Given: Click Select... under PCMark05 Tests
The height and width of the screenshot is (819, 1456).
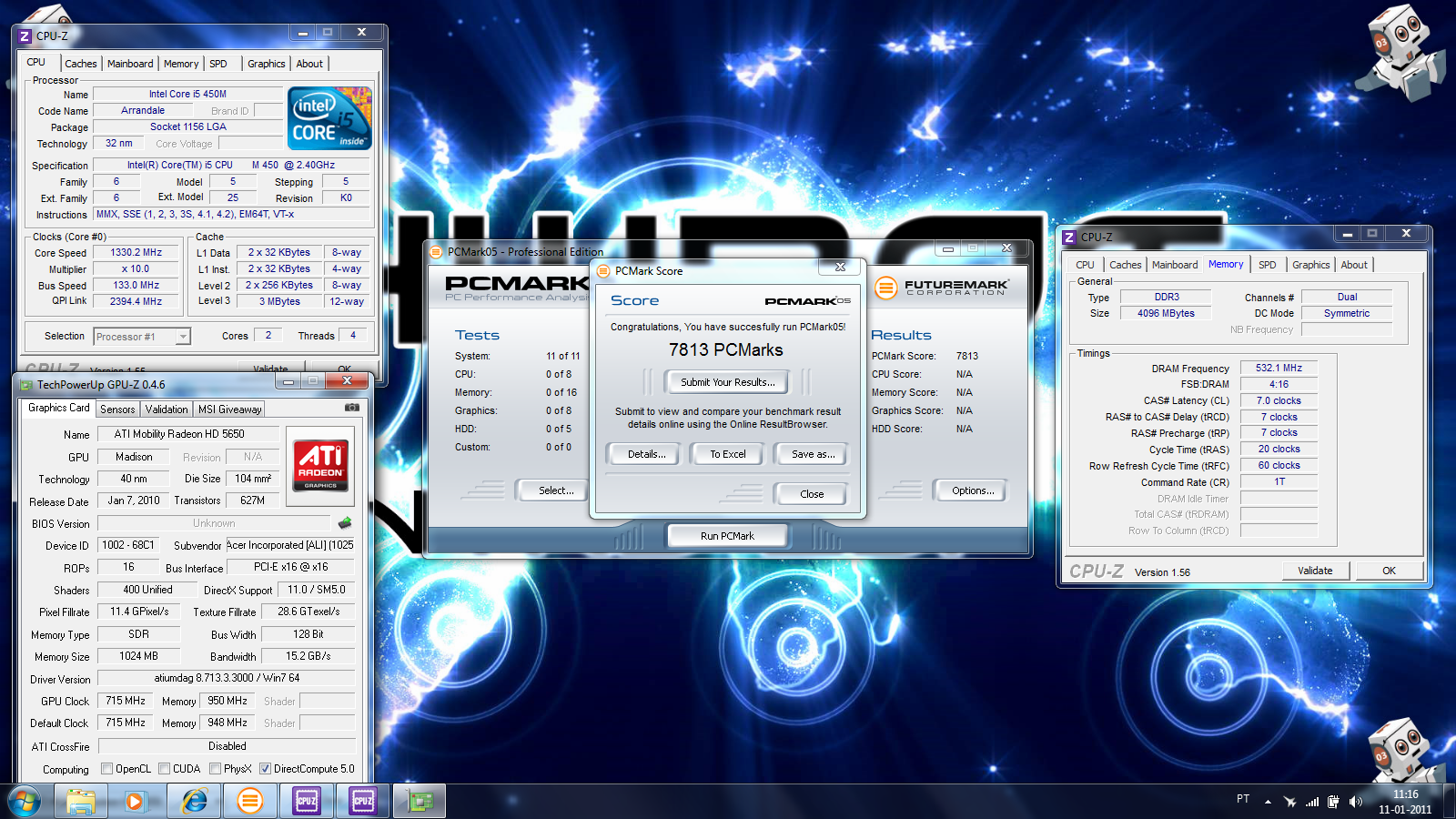Looking at the screenshot, I should coord(553,490).
